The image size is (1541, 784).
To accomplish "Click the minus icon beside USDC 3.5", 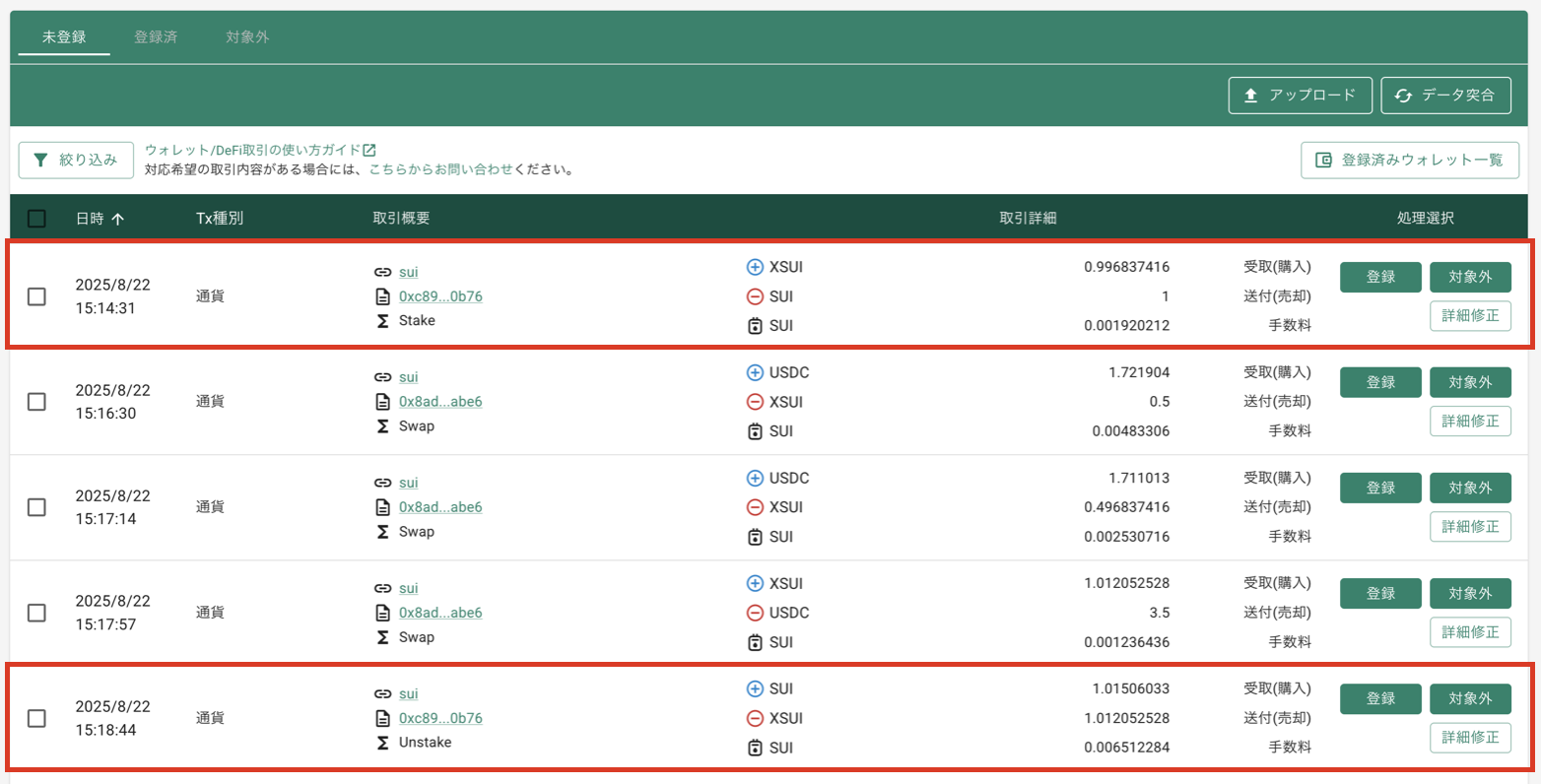I will coord(755,613).
